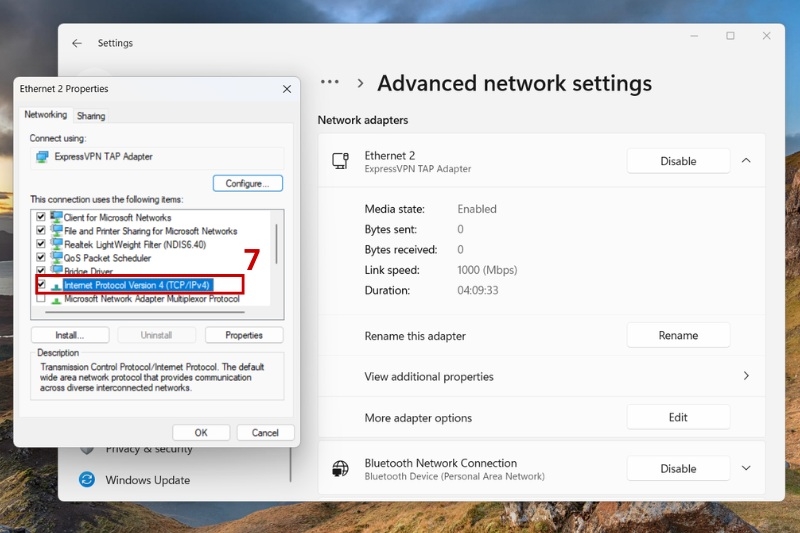Collapse the Ethernet 2 adapter details
The image size is (800, 533).
[746, 161]
